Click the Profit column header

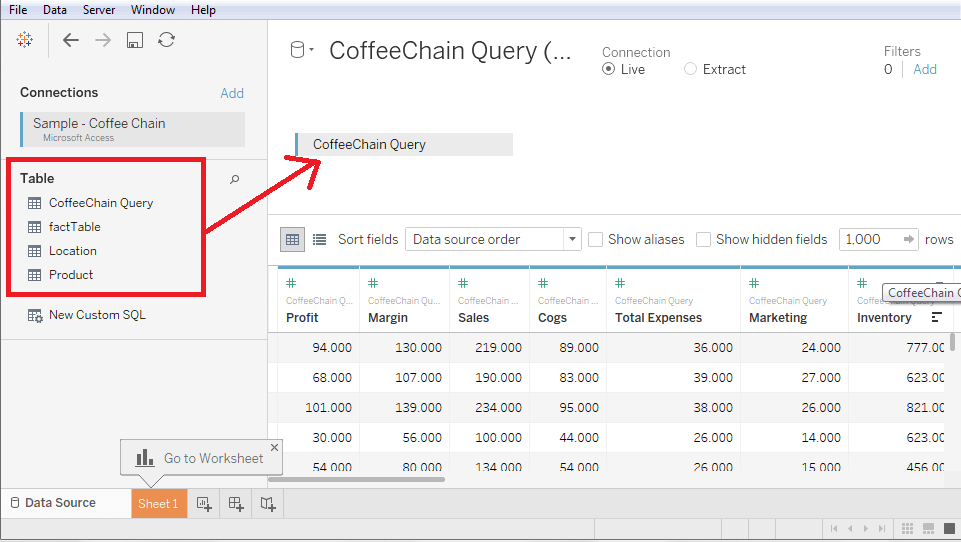point(302,318)
